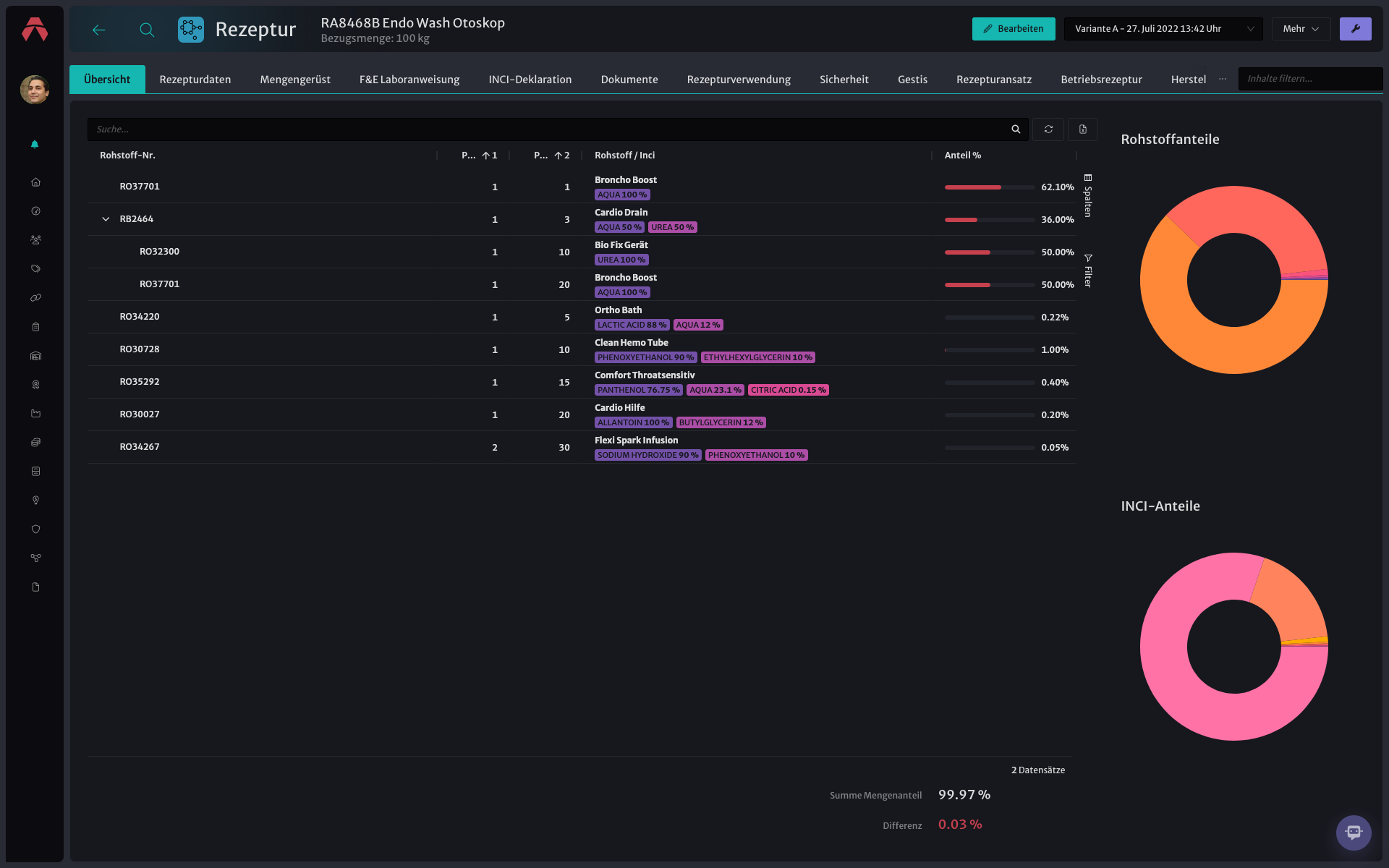Open the chat assistant bubble
Image resolution: width=1389 pixels, height=868 pixels.
(1354, 833)
